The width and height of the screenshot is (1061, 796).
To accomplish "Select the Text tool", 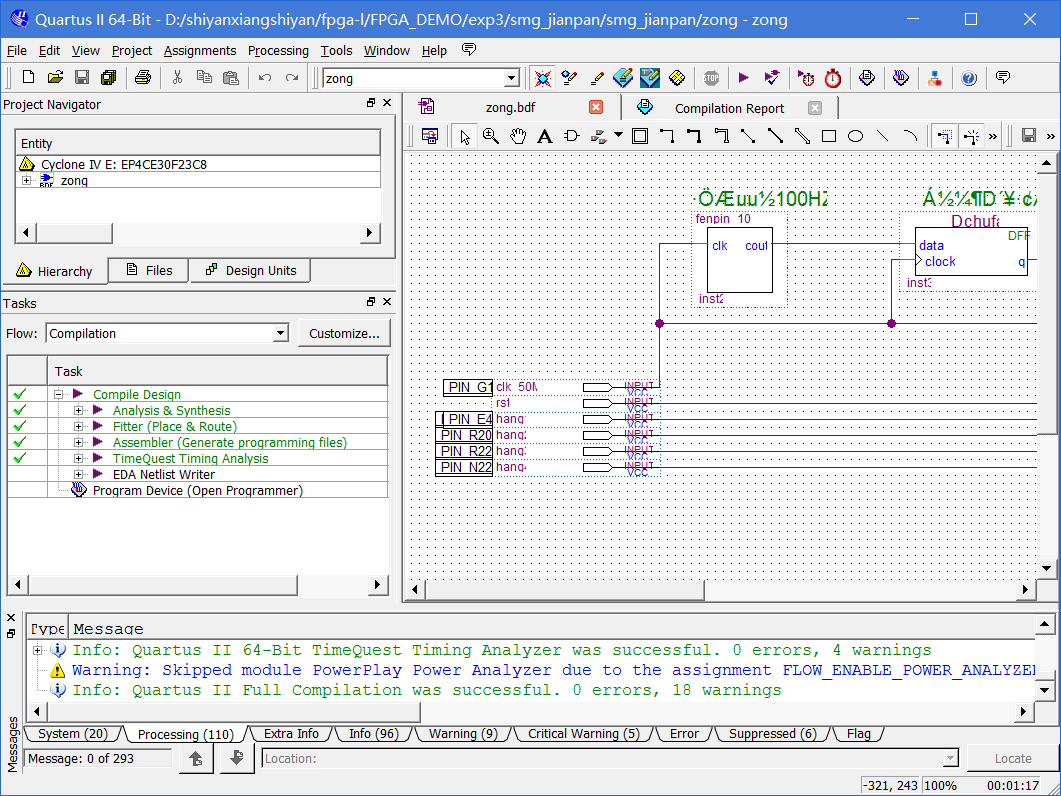I will click(x=545, y=136).
